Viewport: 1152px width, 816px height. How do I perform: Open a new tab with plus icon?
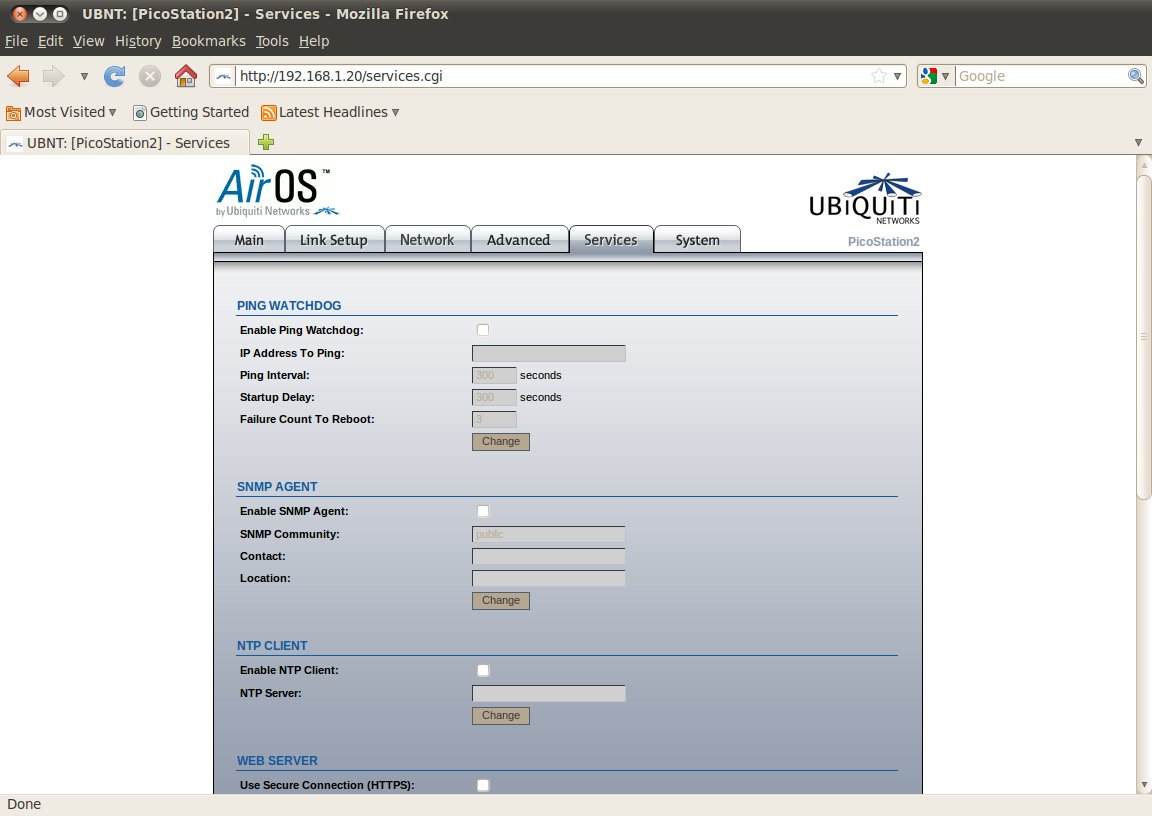click(266, 142)
